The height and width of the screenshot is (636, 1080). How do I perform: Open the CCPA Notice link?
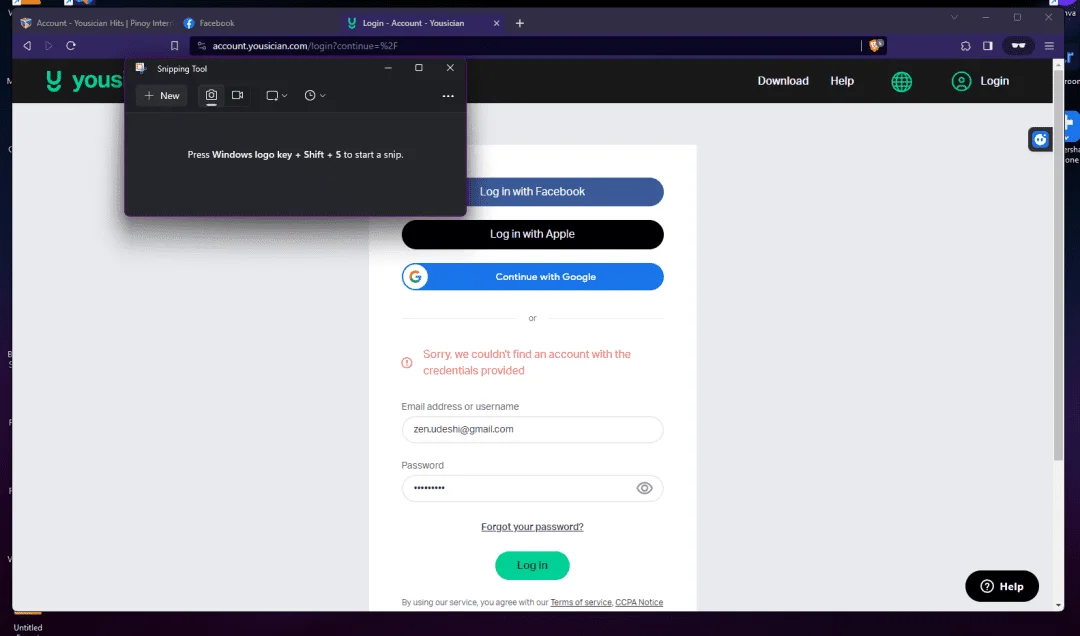[x=639, y=602]
